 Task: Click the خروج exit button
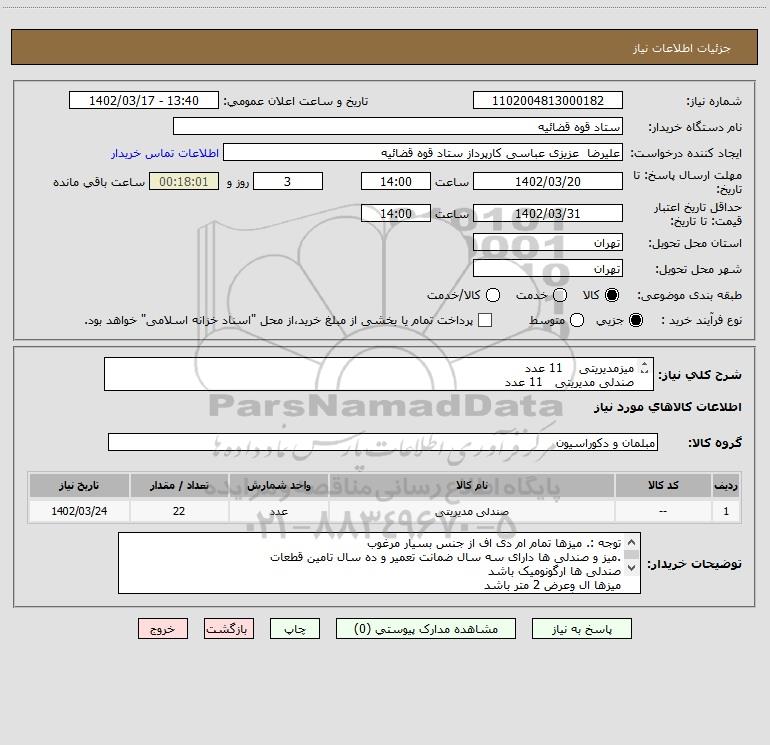click(x=163, y=629)
